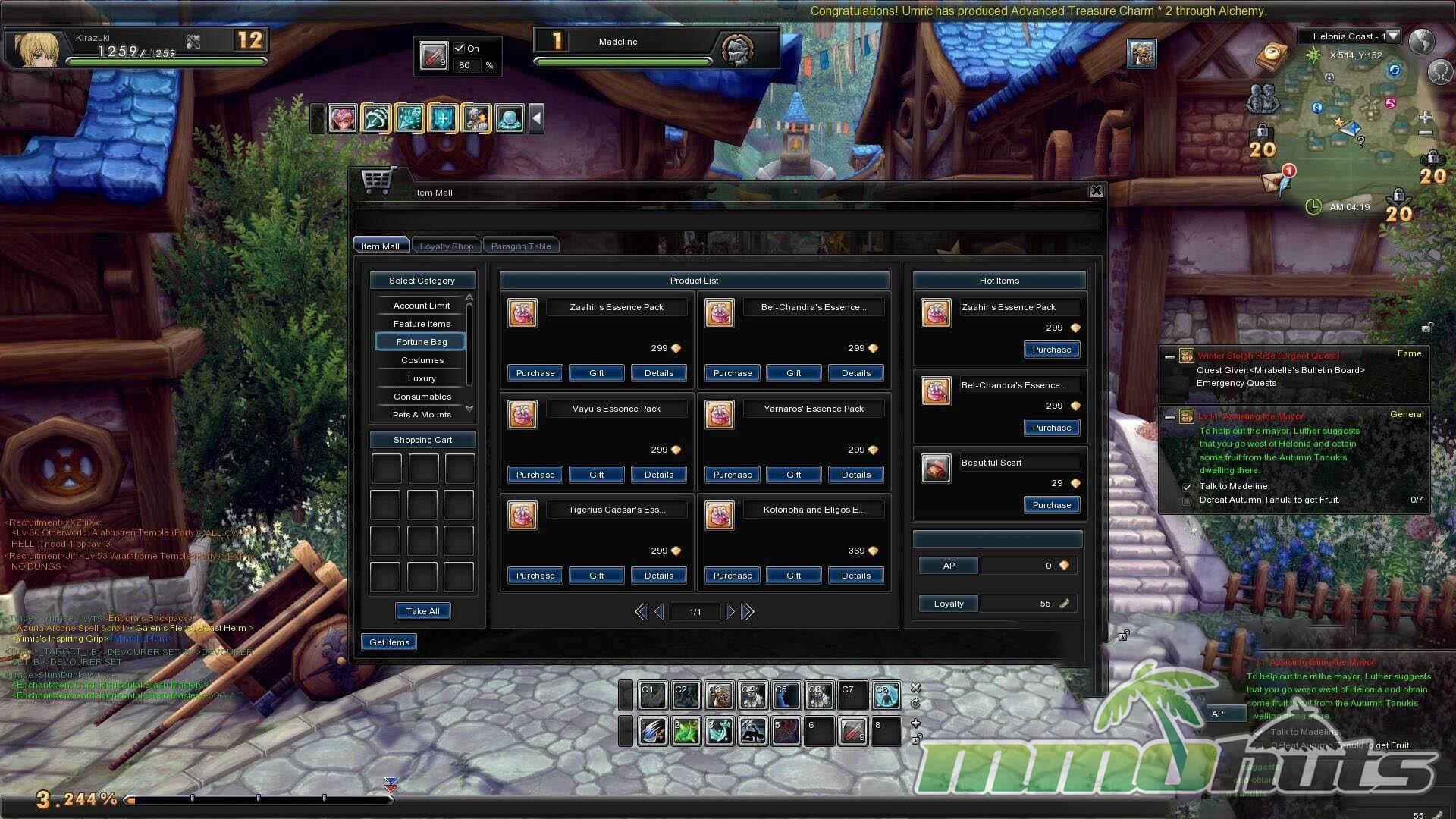Open the Paragon Table tab
1456x819 pixels.
pyautogui.click(x=521, y=246)
